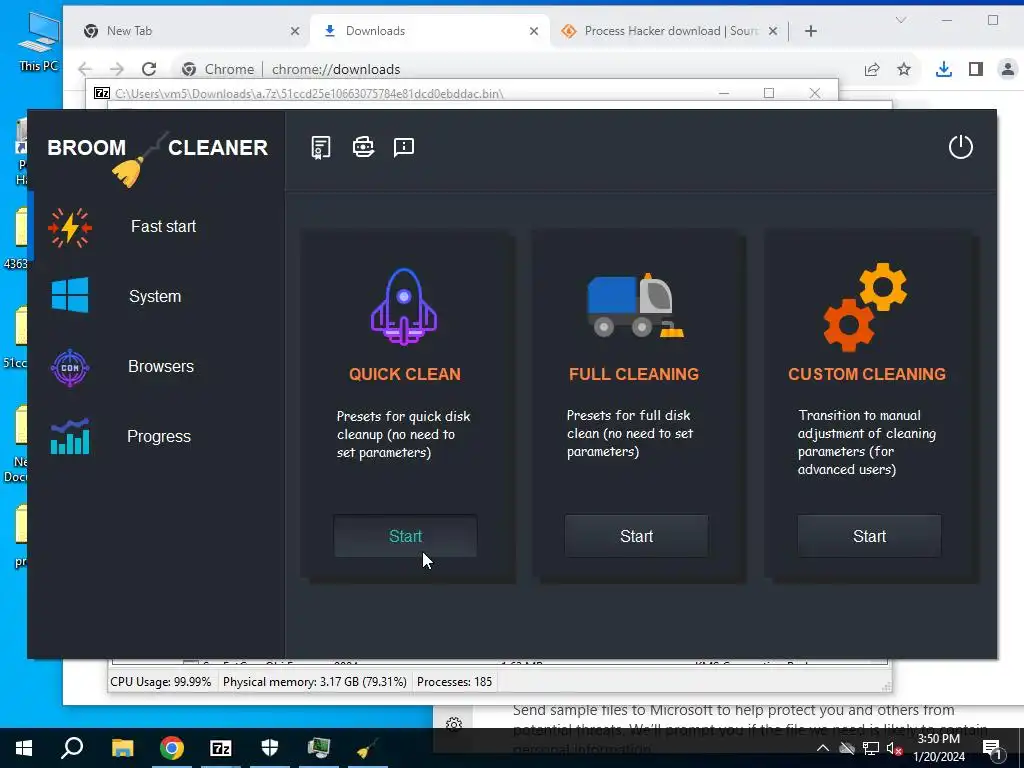1024x768 pixels.
Task: Click the System Windows logo icon
Action: tap(70, 295)
